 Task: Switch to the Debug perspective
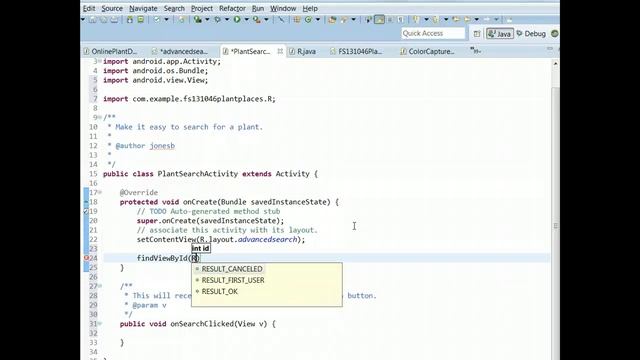[x=531, y=34]
